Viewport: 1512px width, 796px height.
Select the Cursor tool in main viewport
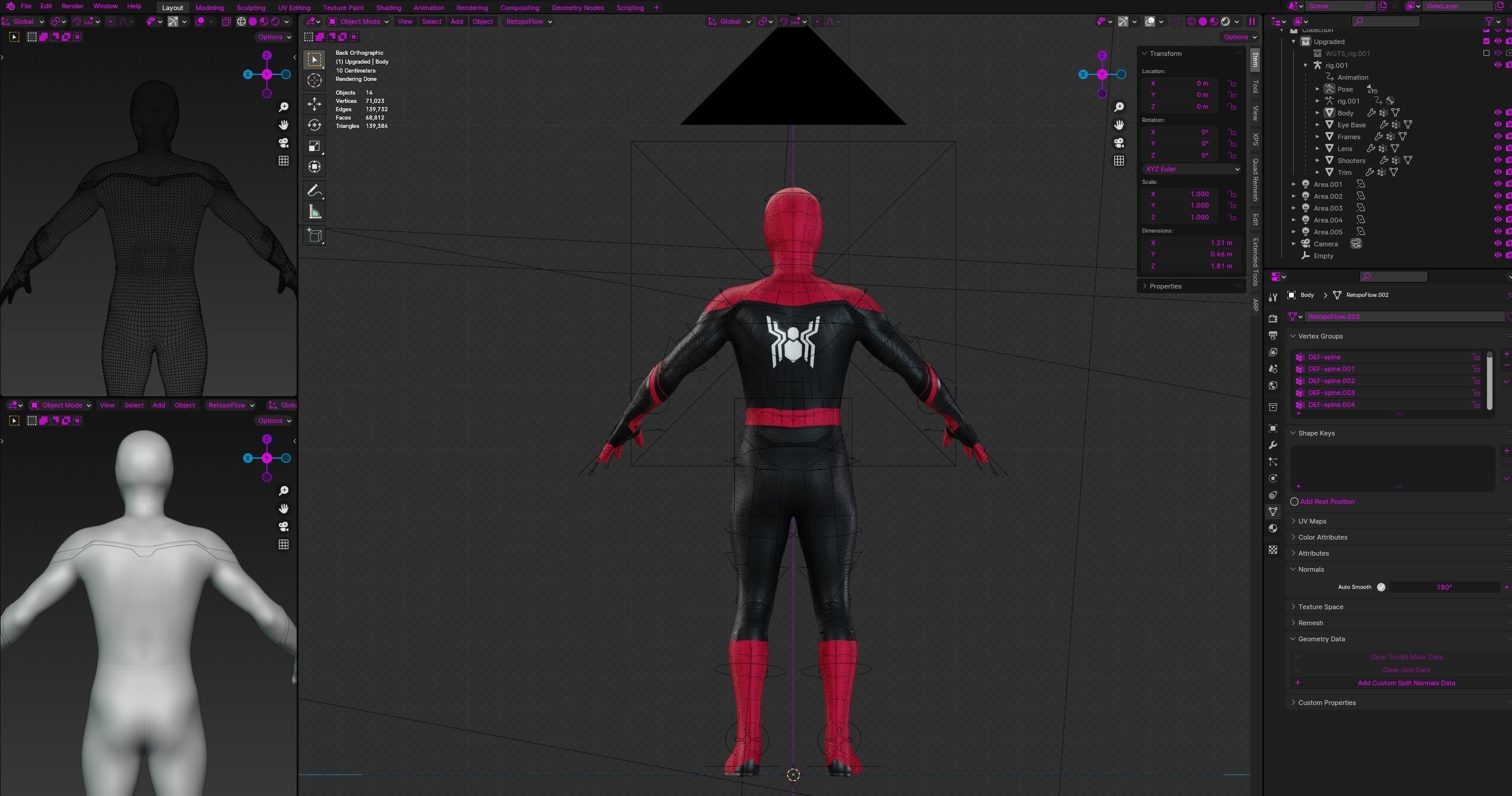click(x=315, y=80)
